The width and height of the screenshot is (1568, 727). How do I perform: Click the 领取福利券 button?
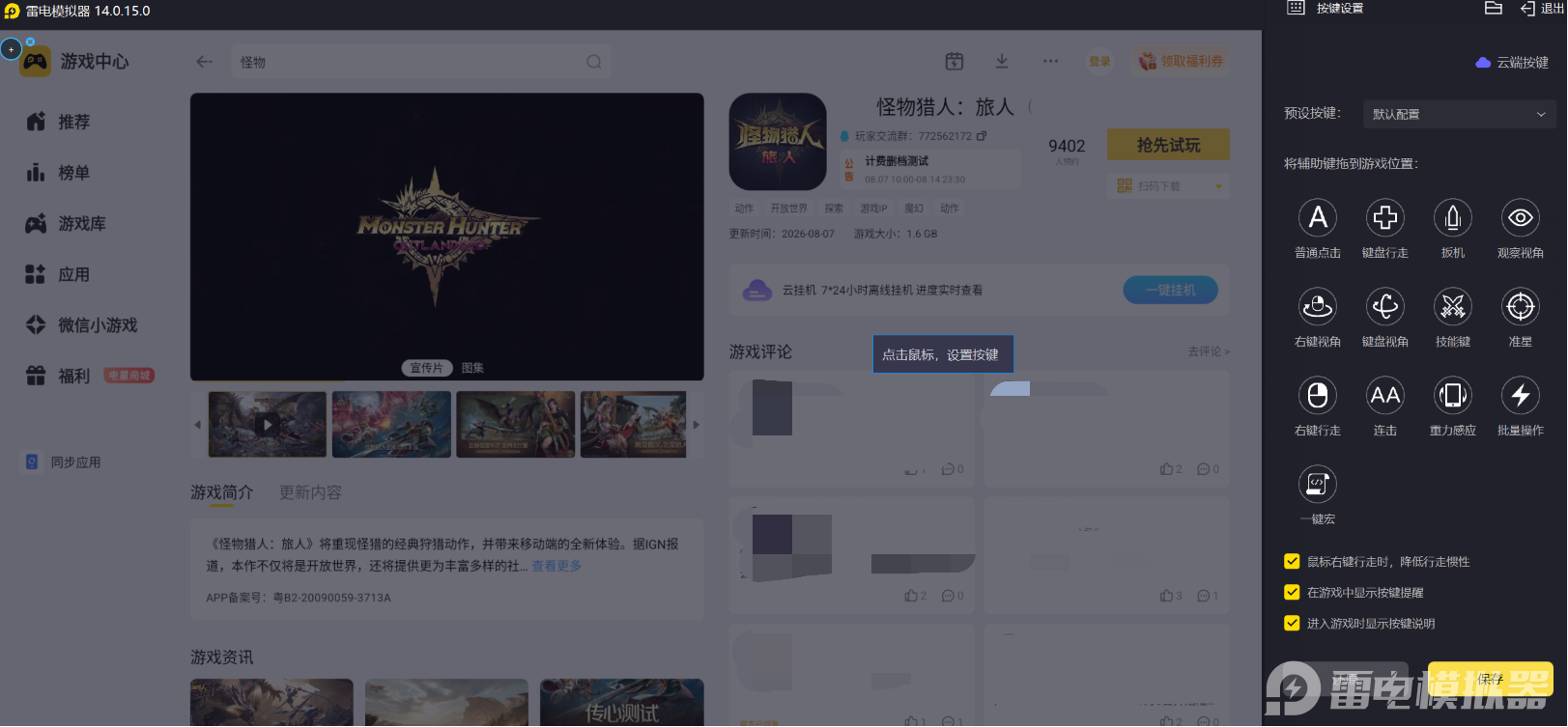click(x=1181, y=62)
